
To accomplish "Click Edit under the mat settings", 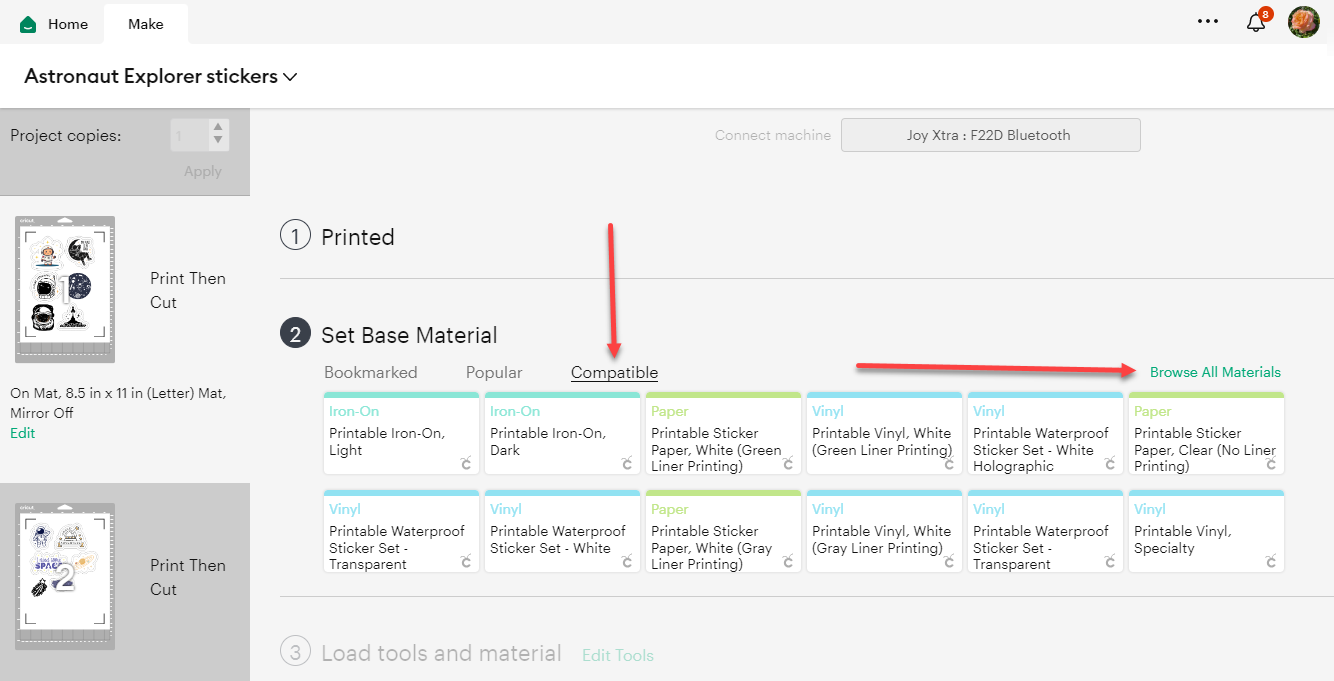I will [x=21, y=434].
